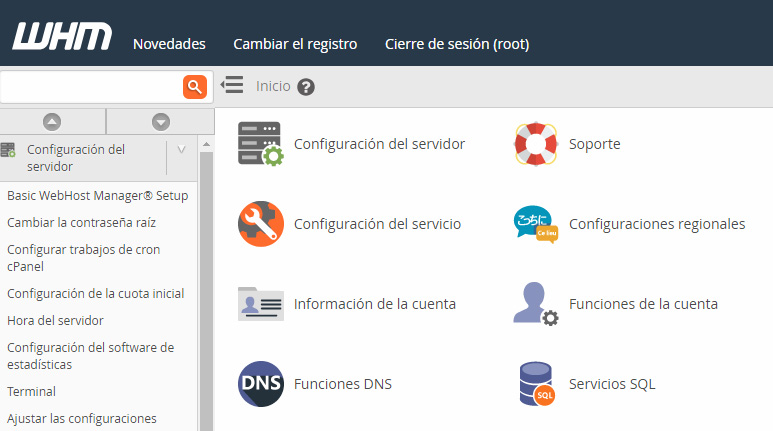Collapse the Configuración del servidor sidebar section
773x431 pixels.
[x=181, y=150]
